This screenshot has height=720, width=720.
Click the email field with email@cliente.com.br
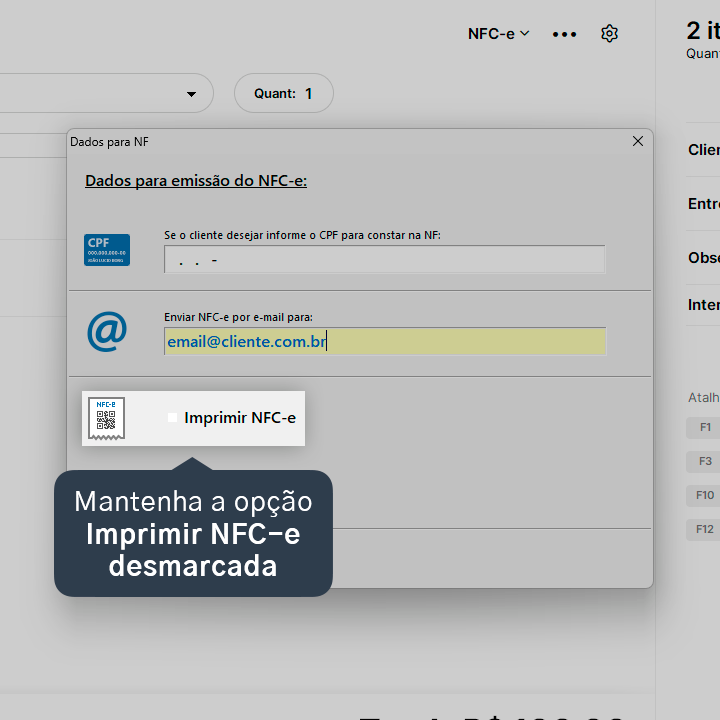tap(385, 341)
